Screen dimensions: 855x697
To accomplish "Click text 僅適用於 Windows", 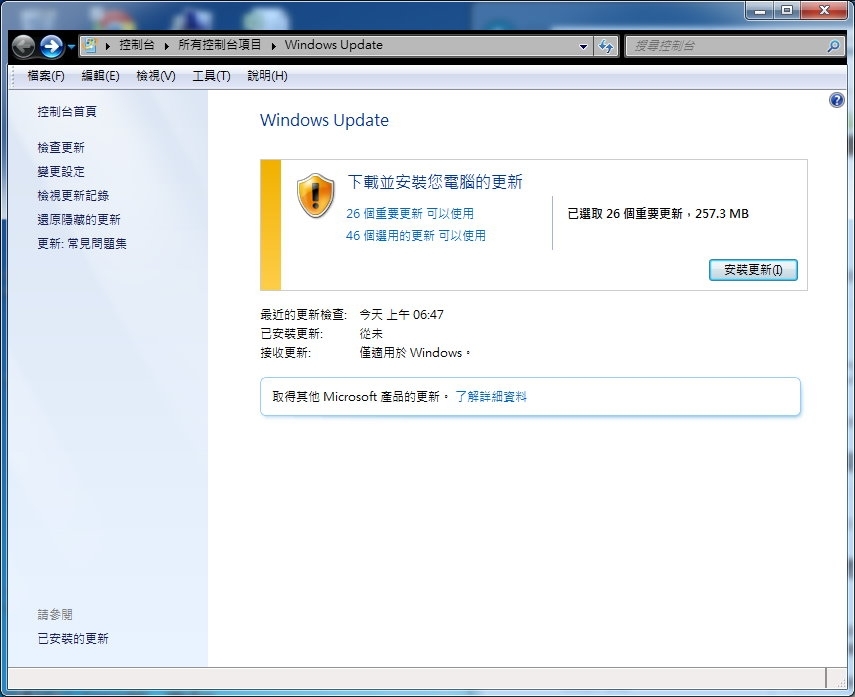I will pyautogui.click(x=414, y=353).
